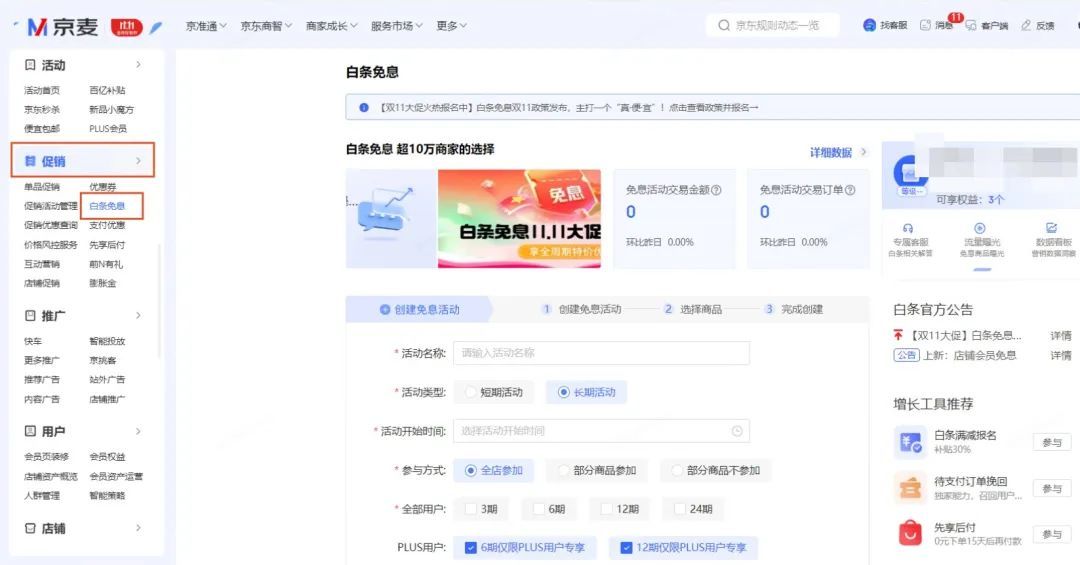
Task: Click the store avatar icon in profile card
Action: click(911, 174)
